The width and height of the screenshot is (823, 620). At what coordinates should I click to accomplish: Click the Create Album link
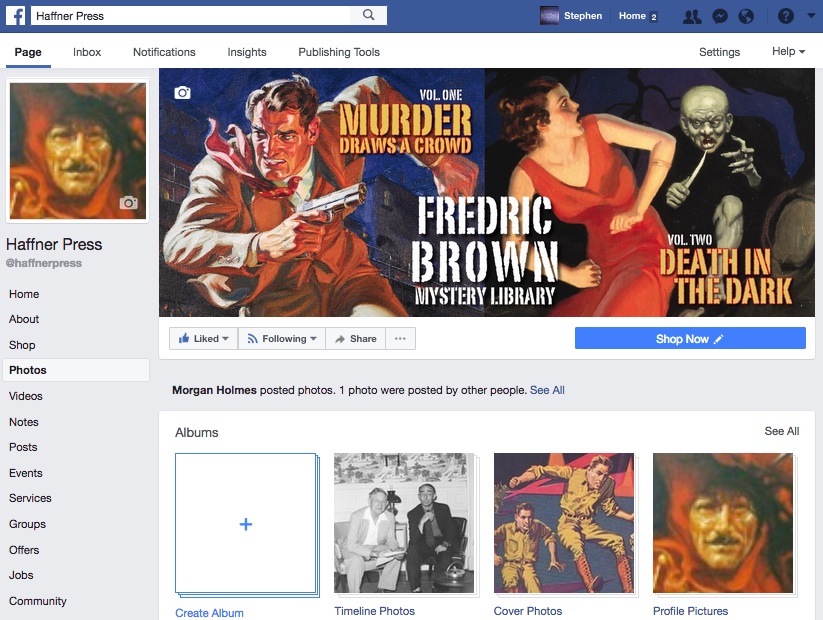click(x=209, y=613)
